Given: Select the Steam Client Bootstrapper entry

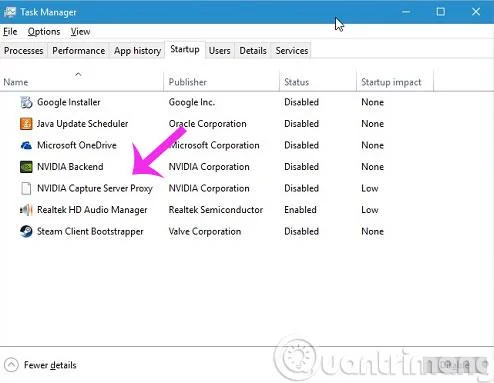Looking at the screenshot, I should pos(90,231).
